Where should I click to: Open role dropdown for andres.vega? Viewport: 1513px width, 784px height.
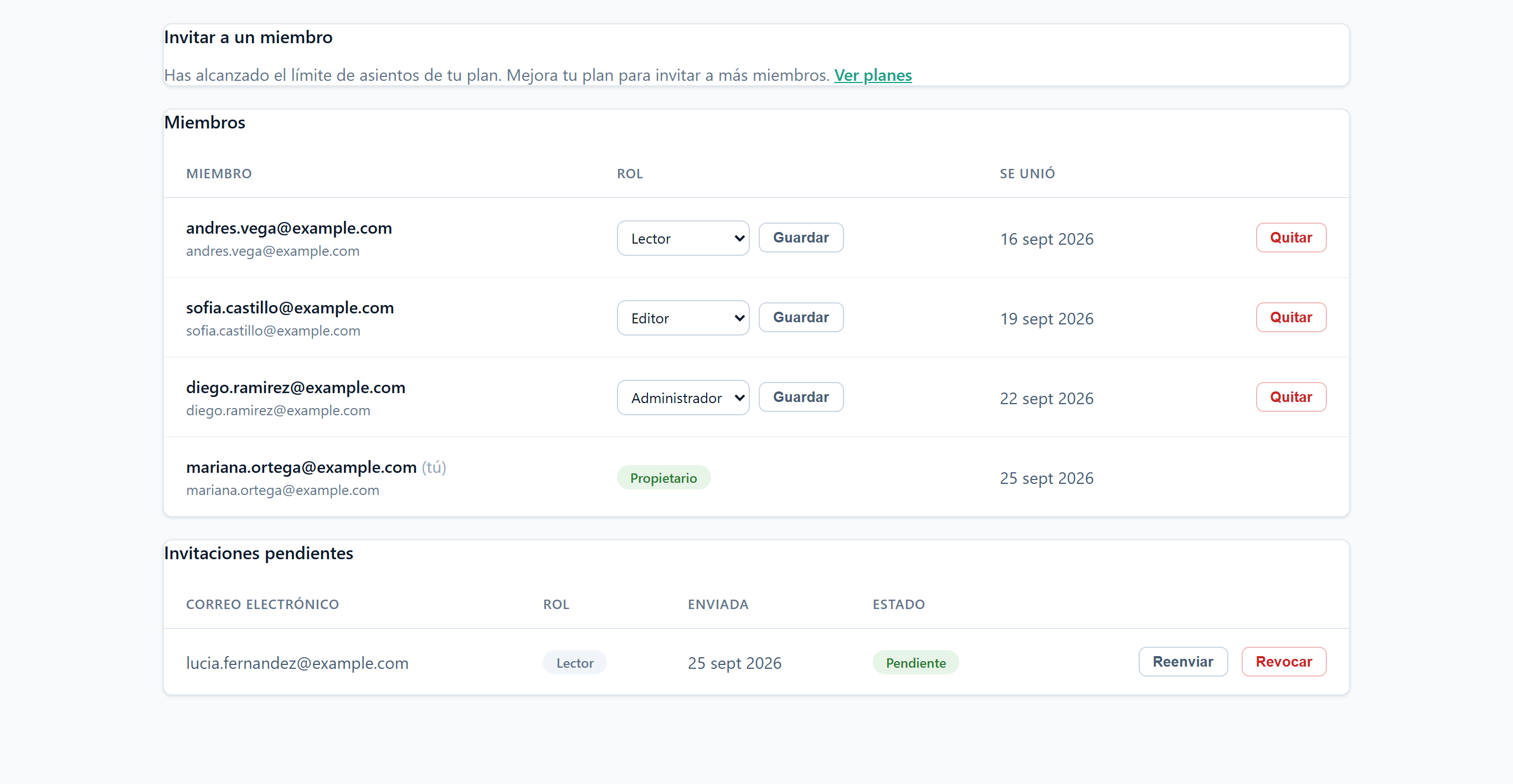click(x=683, y=238)
